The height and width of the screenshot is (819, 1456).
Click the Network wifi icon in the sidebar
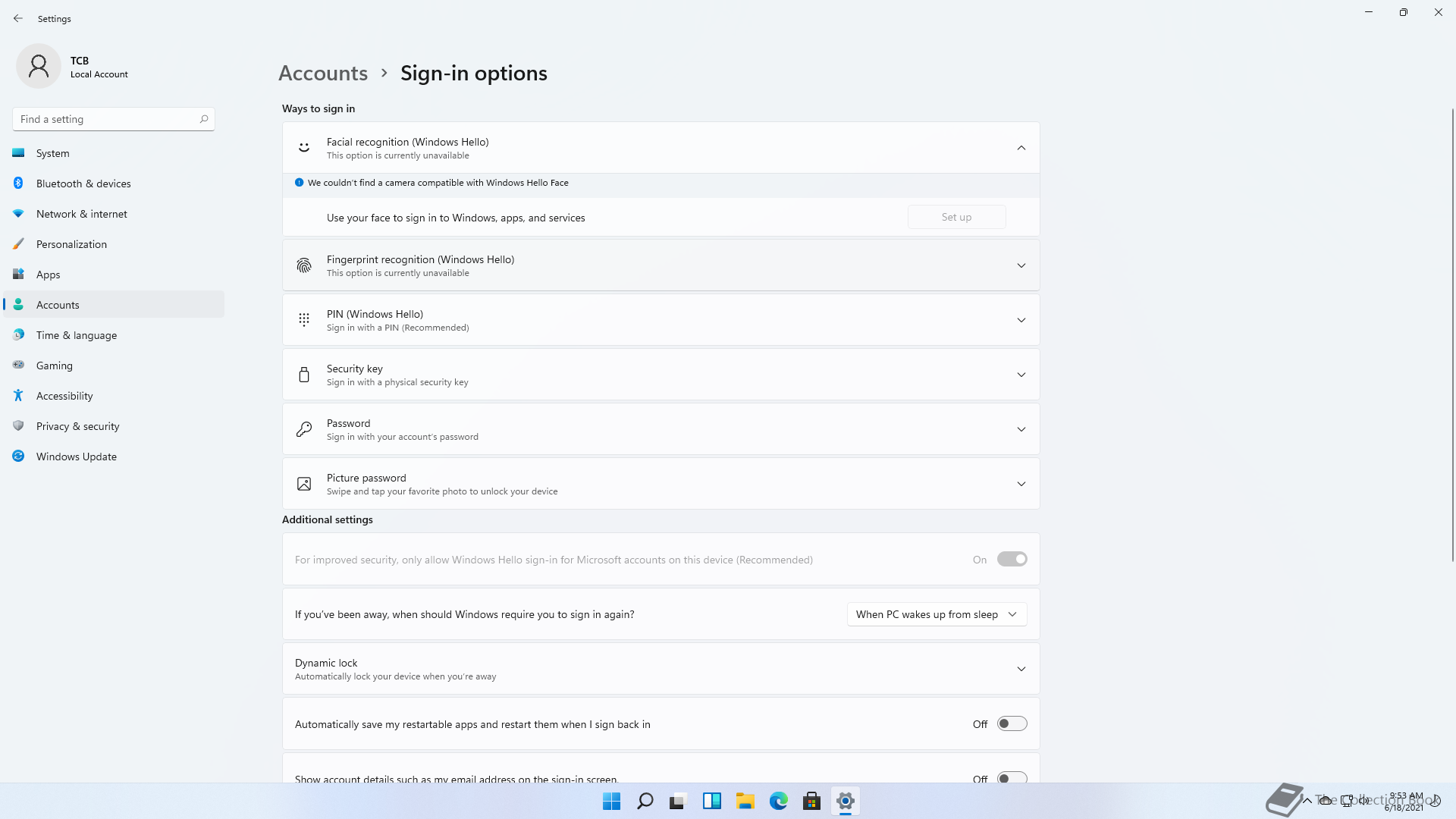pyautogui.click(x=18, y=214)
